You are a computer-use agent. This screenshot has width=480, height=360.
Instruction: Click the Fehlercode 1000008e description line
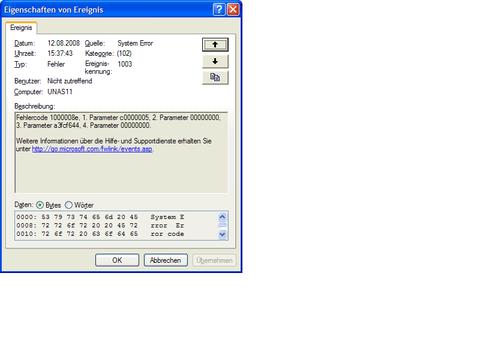pos(118,118)
